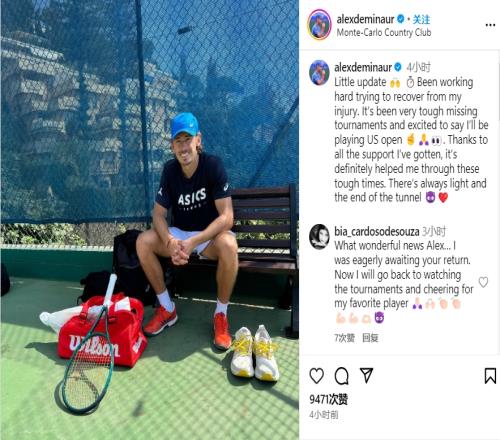The width and height of the screenshot is (500, 440).
Task: Save post with bookmark icon
Action: (x=490, y=376)
